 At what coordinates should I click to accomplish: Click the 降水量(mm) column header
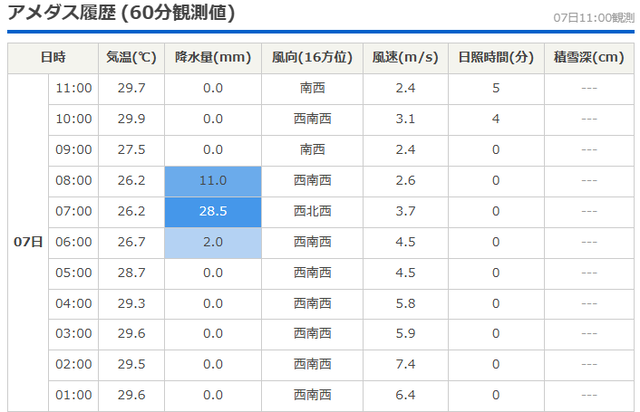coord(213,57)
